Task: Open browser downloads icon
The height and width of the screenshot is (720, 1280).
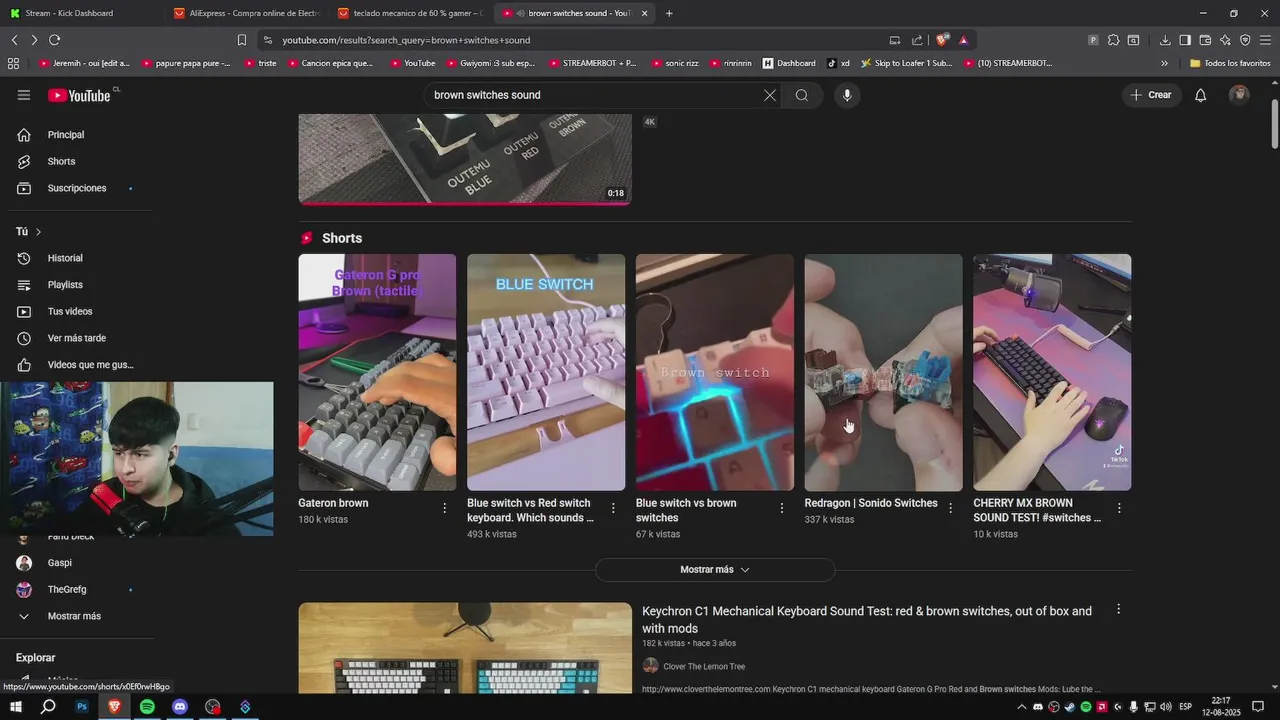Action: tap(1165, 40)
